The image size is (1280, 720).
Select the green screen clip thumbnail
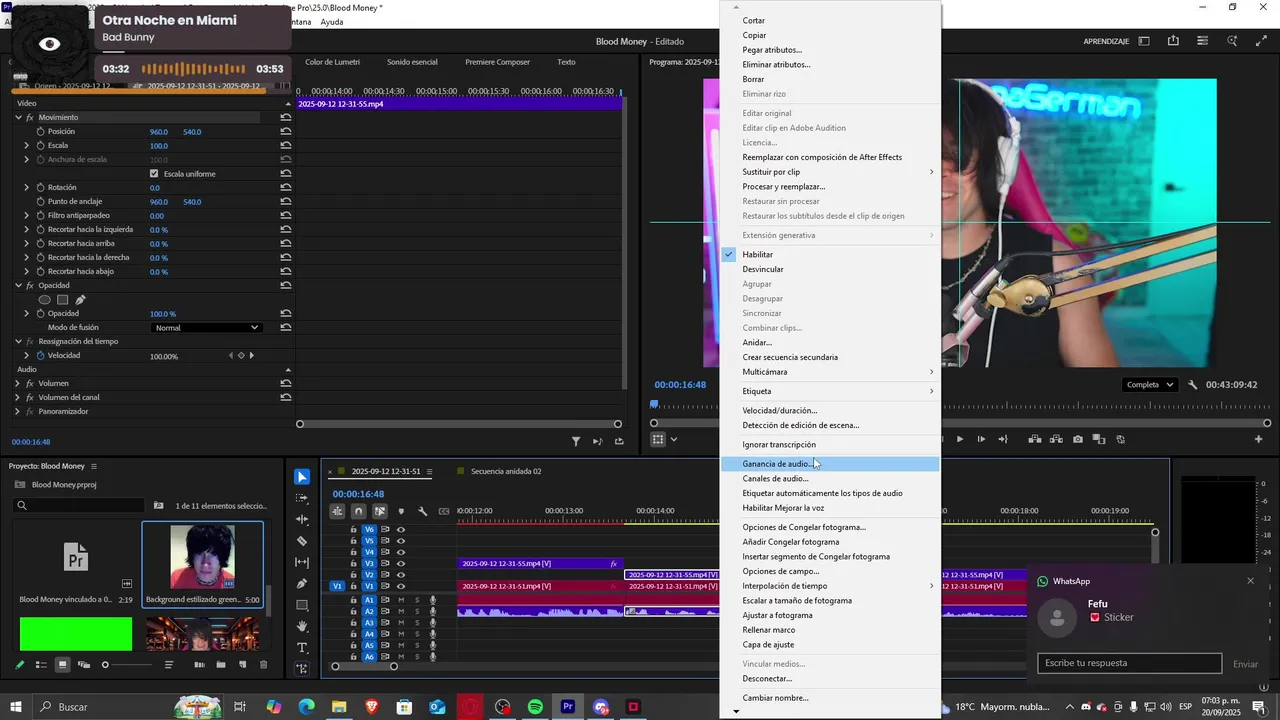[x=76, y=634]
